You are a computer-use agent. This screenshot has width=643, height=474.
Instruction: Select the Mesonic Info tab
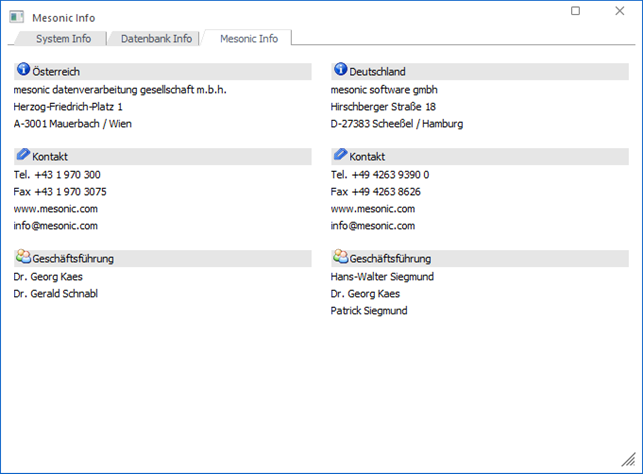click(x=249, y=38)
